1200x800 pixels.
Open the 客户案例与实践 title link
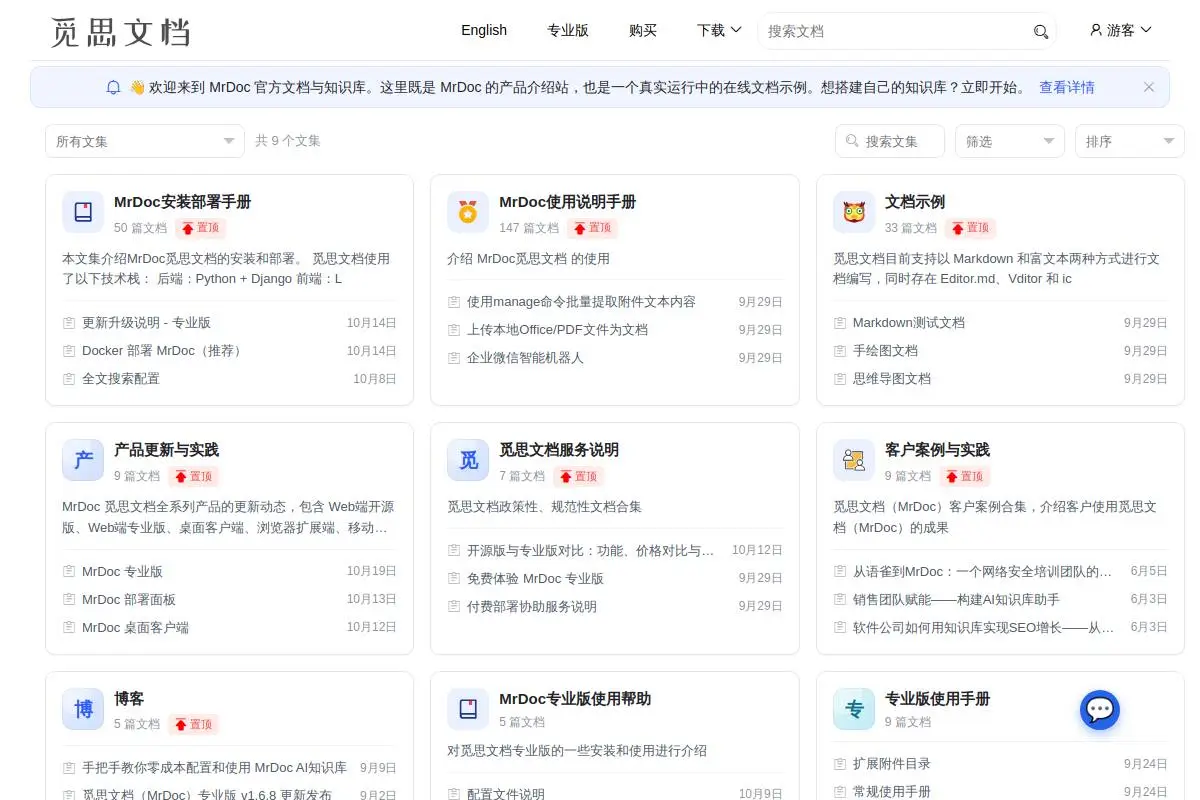pos(937,450)
